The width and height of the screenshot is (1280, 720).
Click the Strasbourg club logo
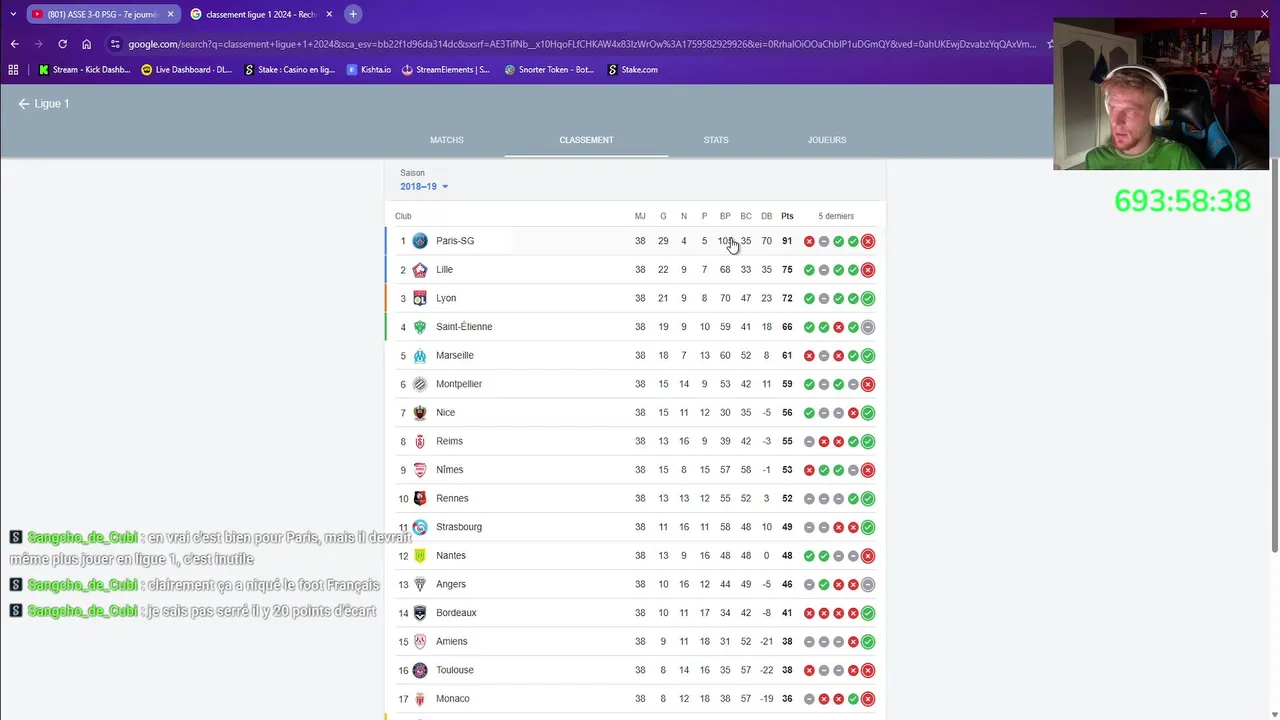click(420, 527)
